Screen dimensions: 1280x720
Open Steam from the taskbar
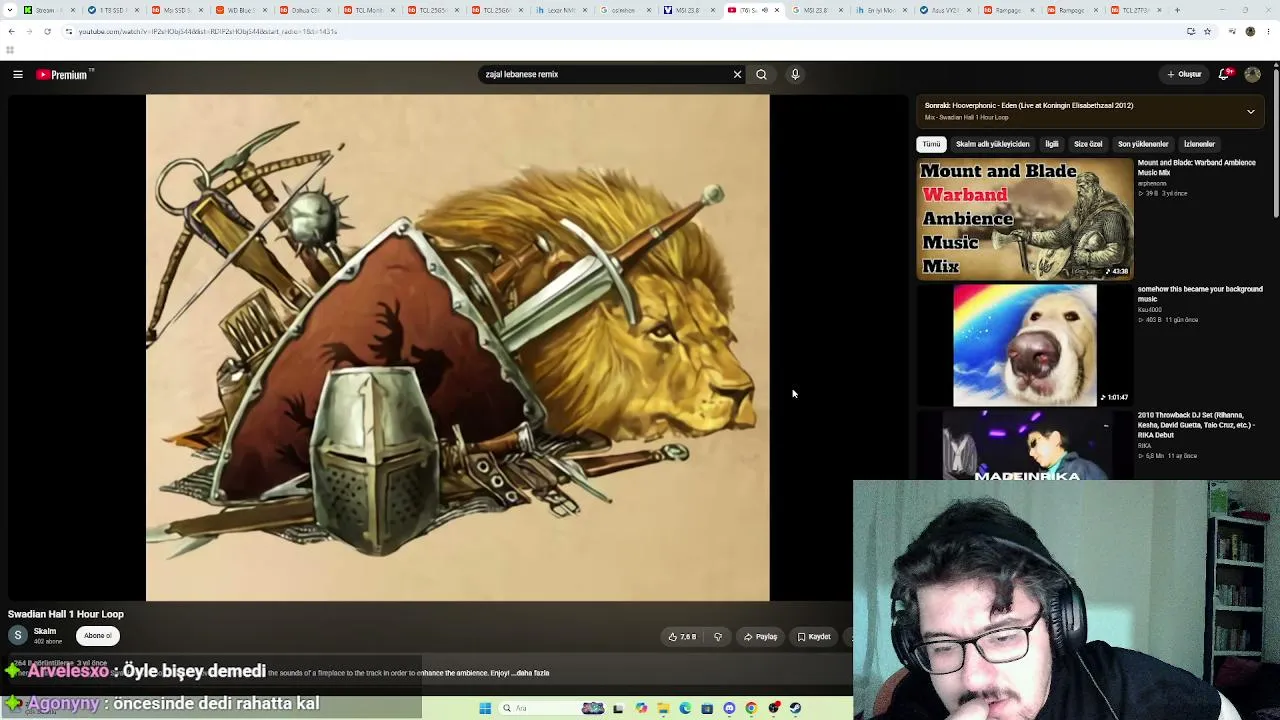point(795,708)
